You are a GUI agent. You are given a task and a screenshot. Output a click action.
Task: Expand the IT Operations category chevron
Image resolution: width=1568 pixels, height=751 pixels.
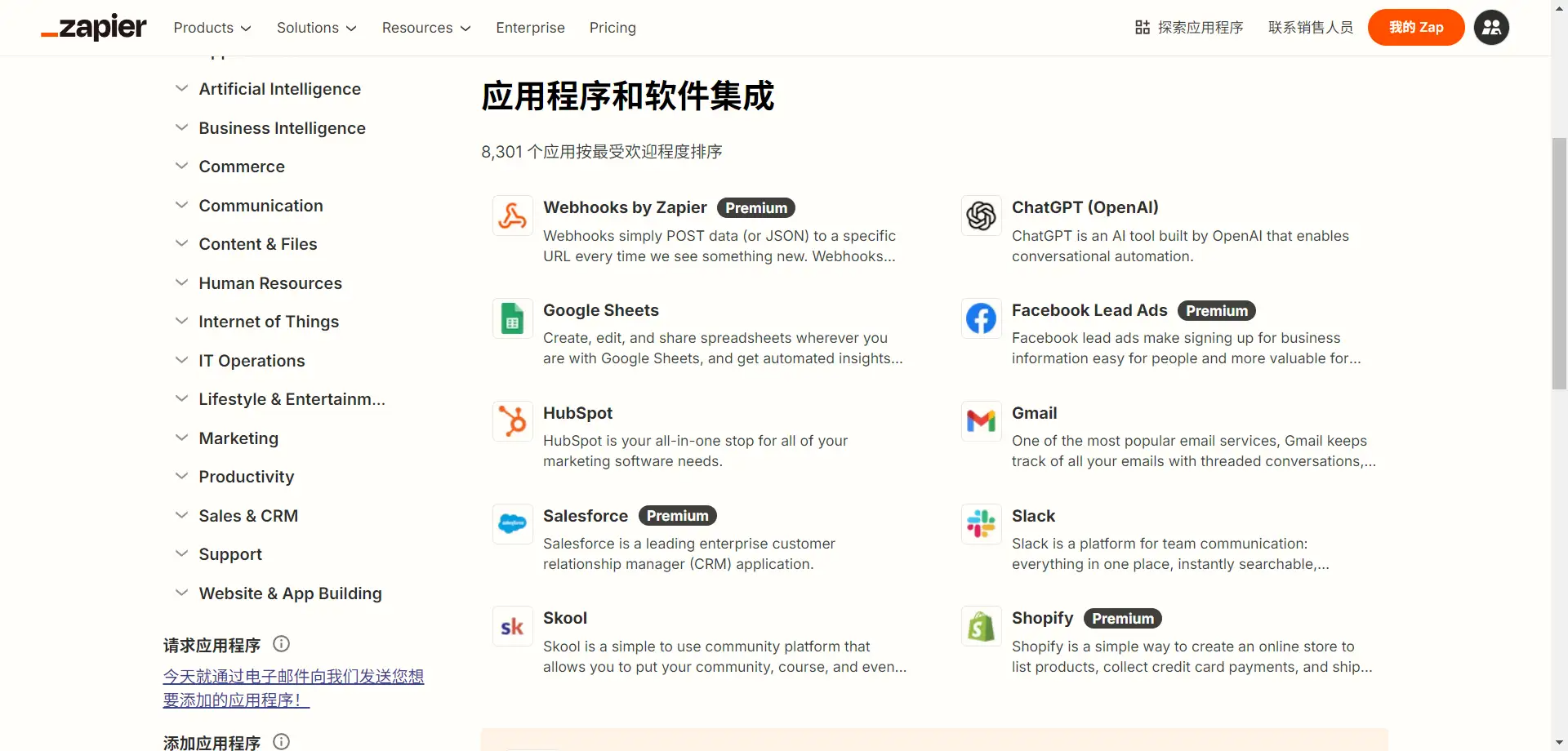point(181,360)
